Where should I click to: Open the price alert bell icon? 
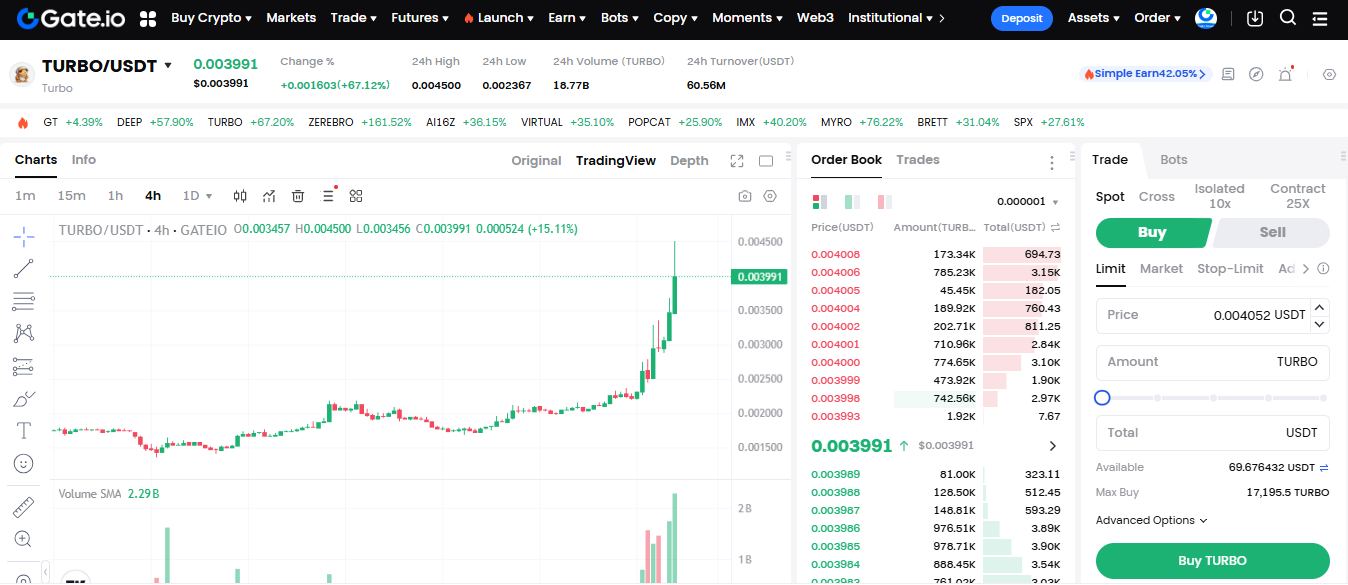1286,74
